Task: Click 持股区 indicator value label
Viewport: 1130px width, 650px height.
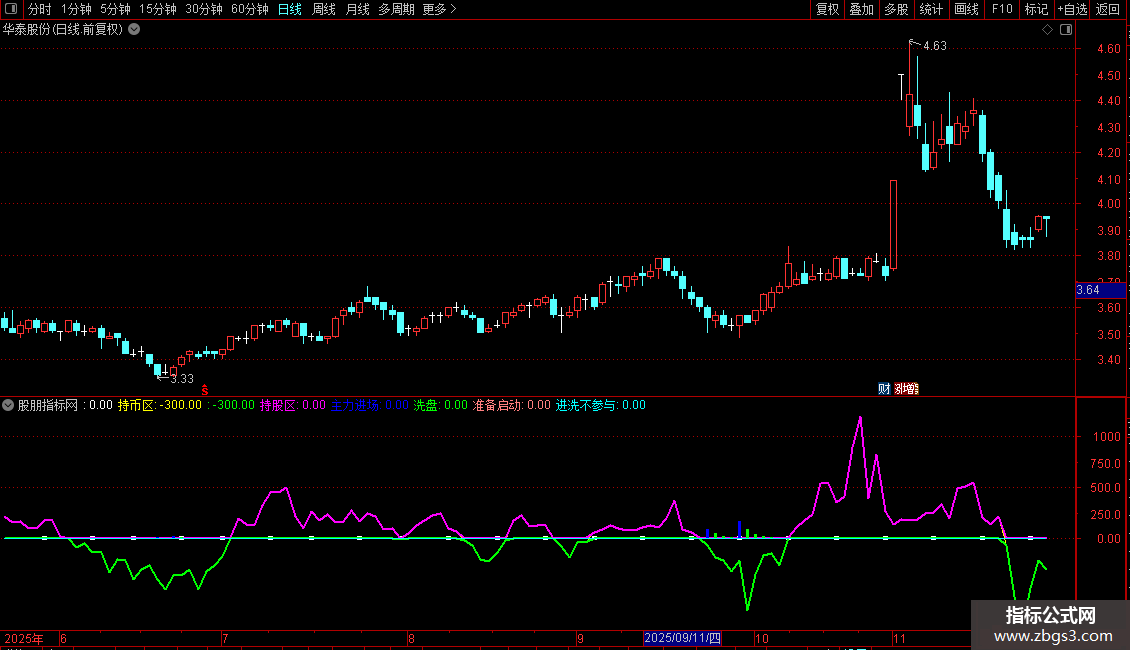Action: click(293, 405)
